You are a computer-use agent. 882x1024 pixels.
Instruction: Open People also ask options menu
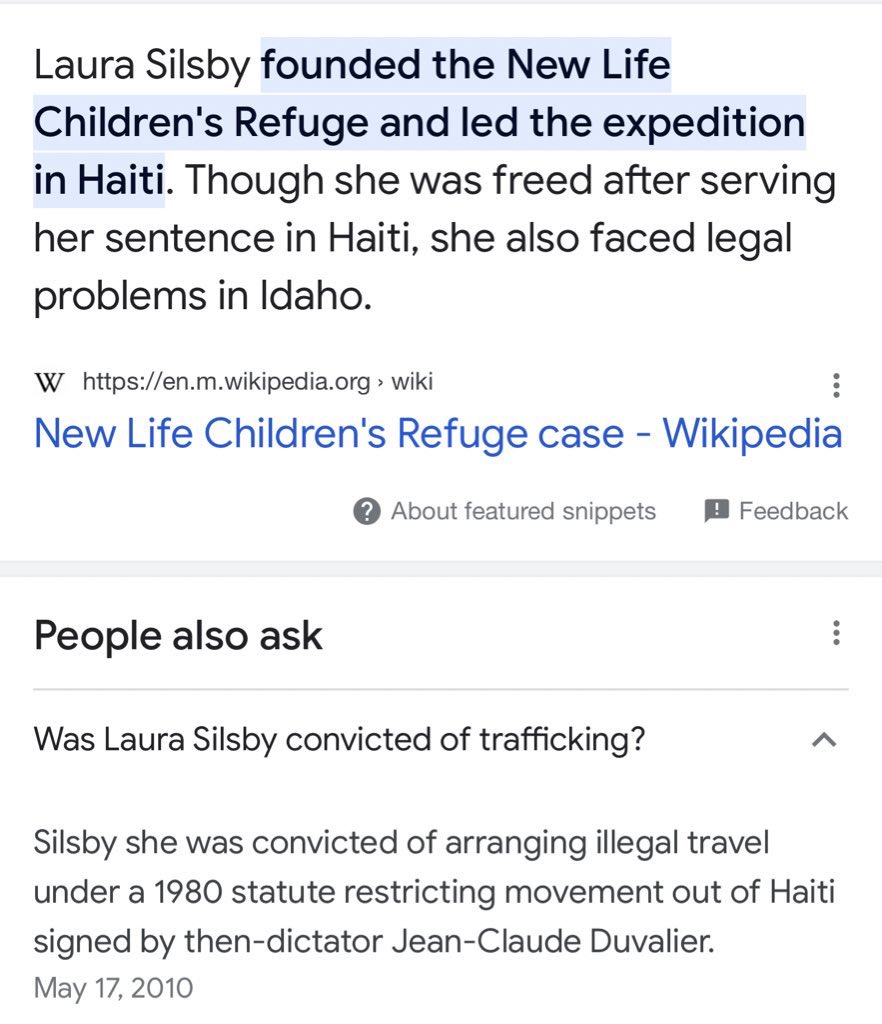pyautogui.click(x=836, y=633)
